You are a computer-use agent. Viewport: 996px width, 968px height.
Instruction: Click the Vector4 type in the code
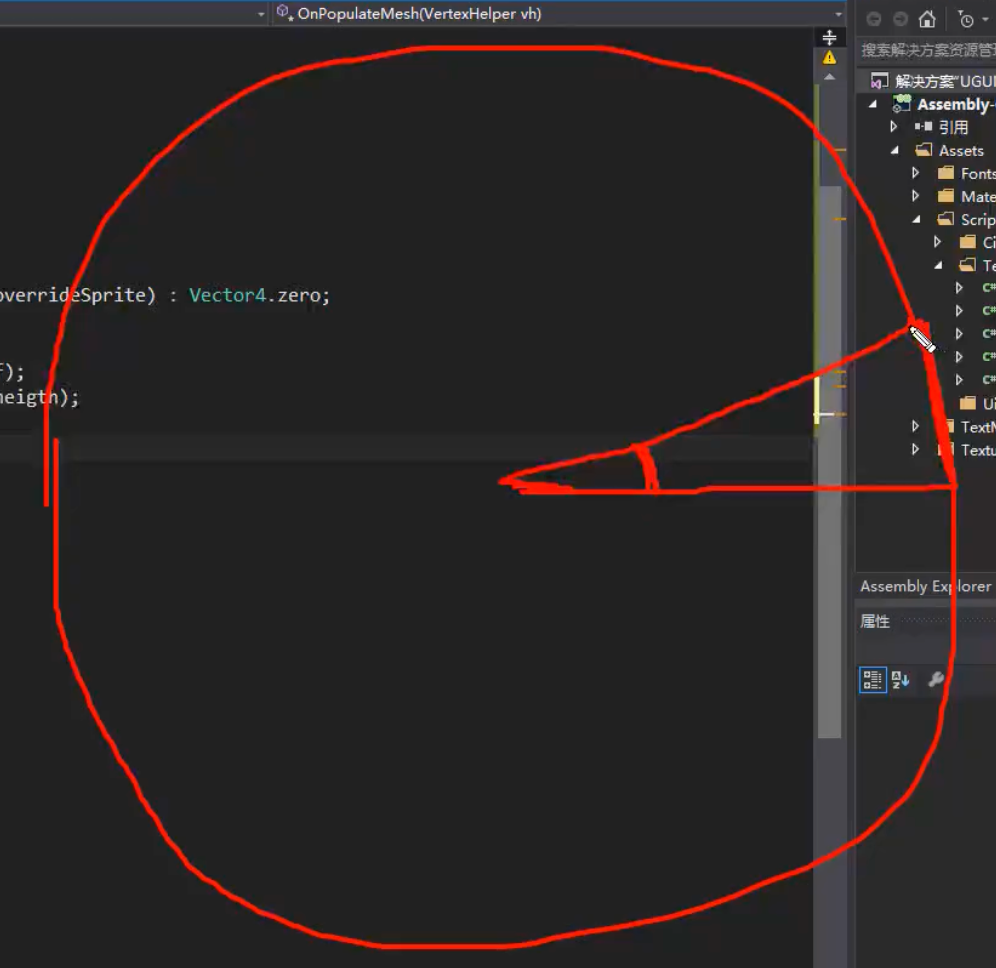point(227,295)
